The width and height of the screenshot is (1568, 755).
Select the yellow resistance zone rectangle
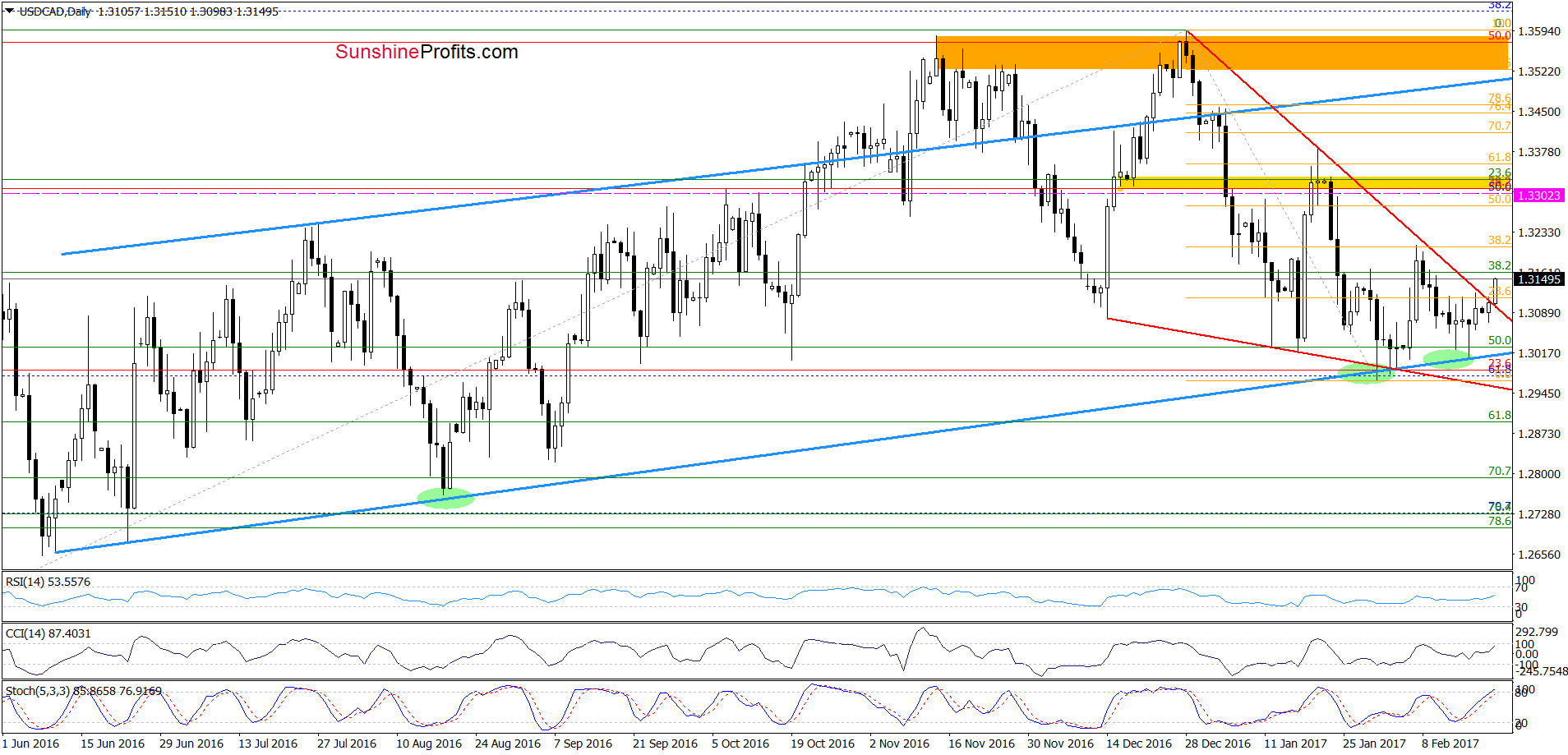(x=1315, y=183)
